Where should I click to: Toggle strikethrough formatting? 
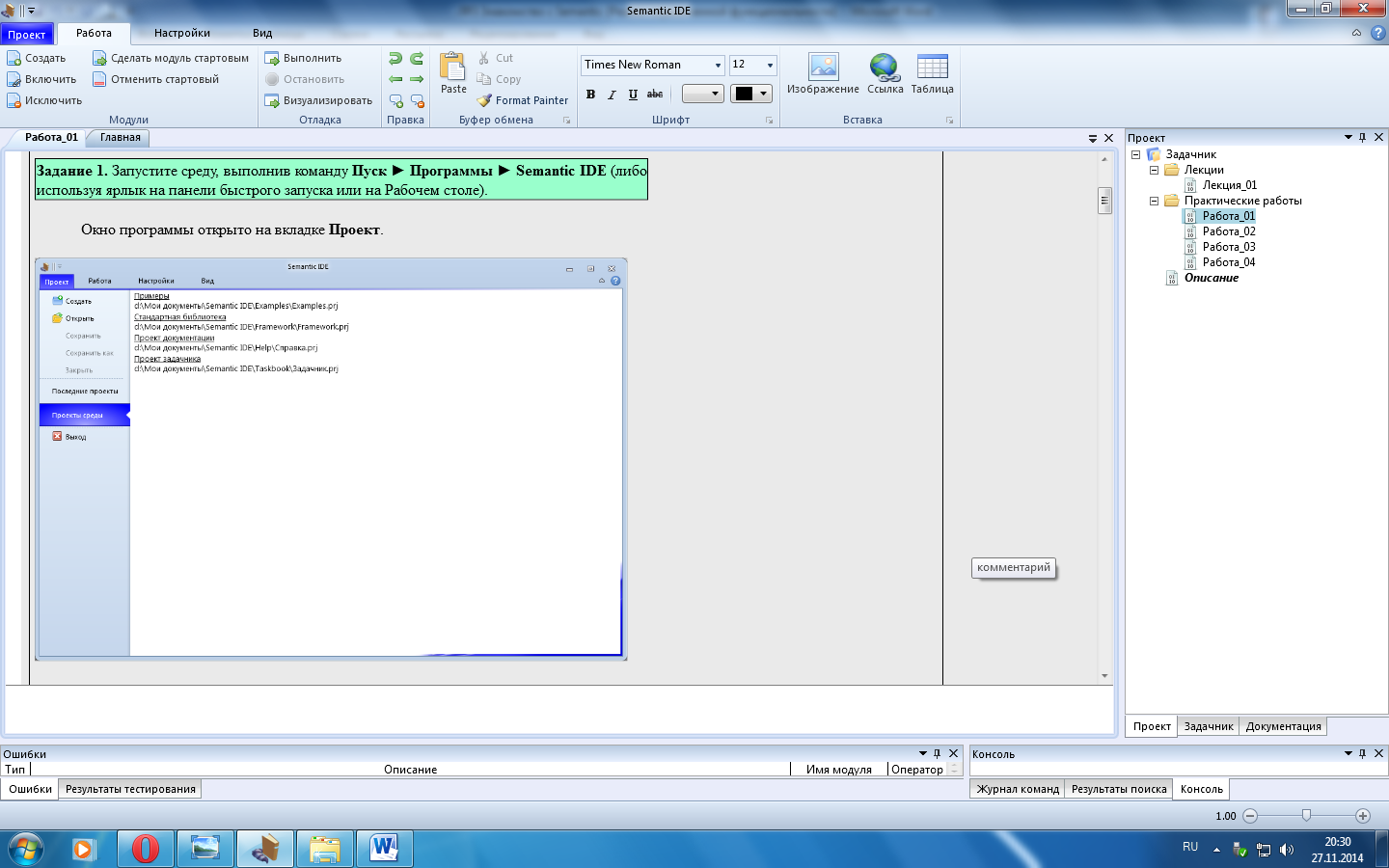(x=655, y=95)
